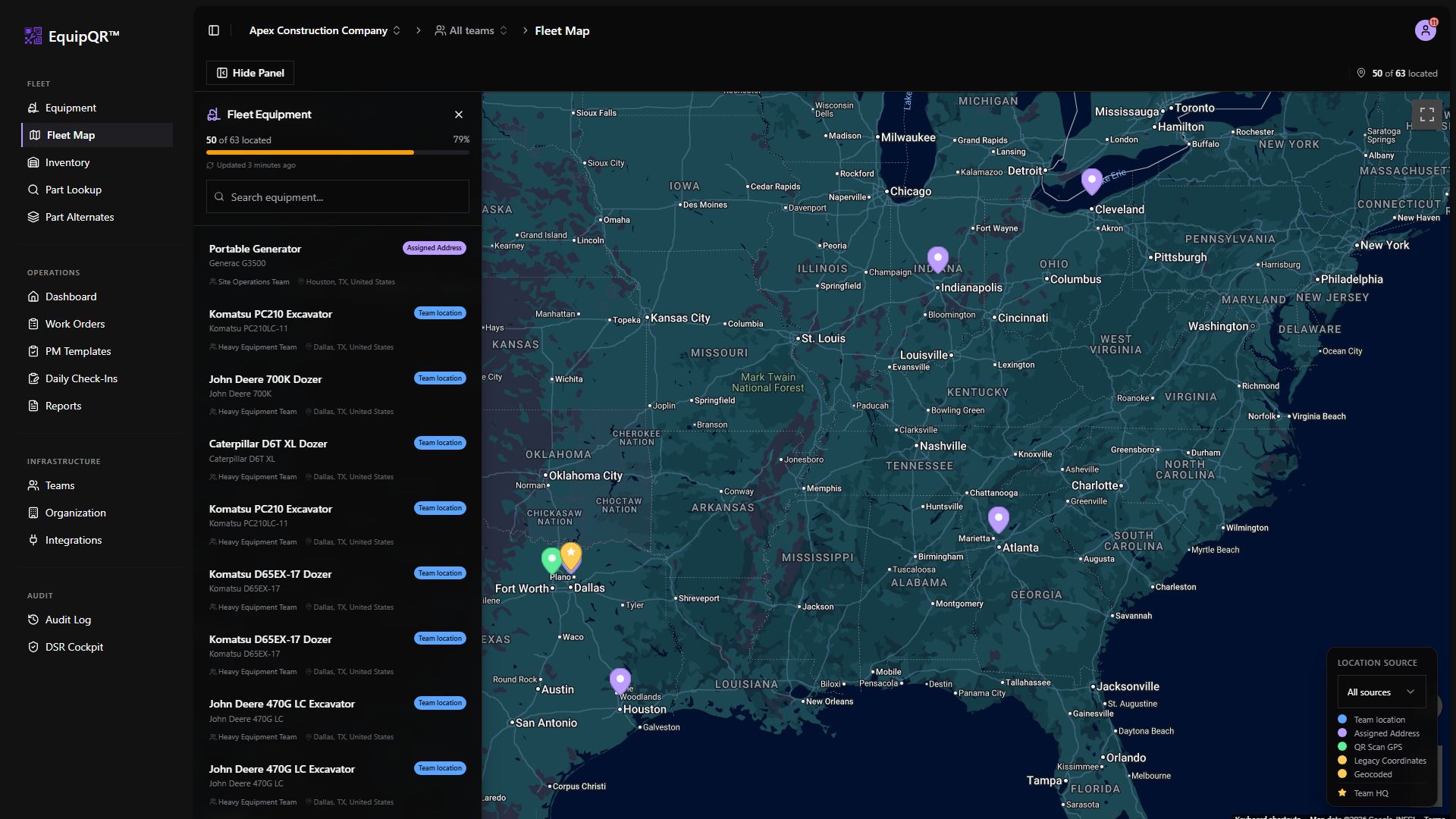Viewport: 1456px width, 819px height.
Task: Click 'John Deere 700K' model text
Action: 240,394
